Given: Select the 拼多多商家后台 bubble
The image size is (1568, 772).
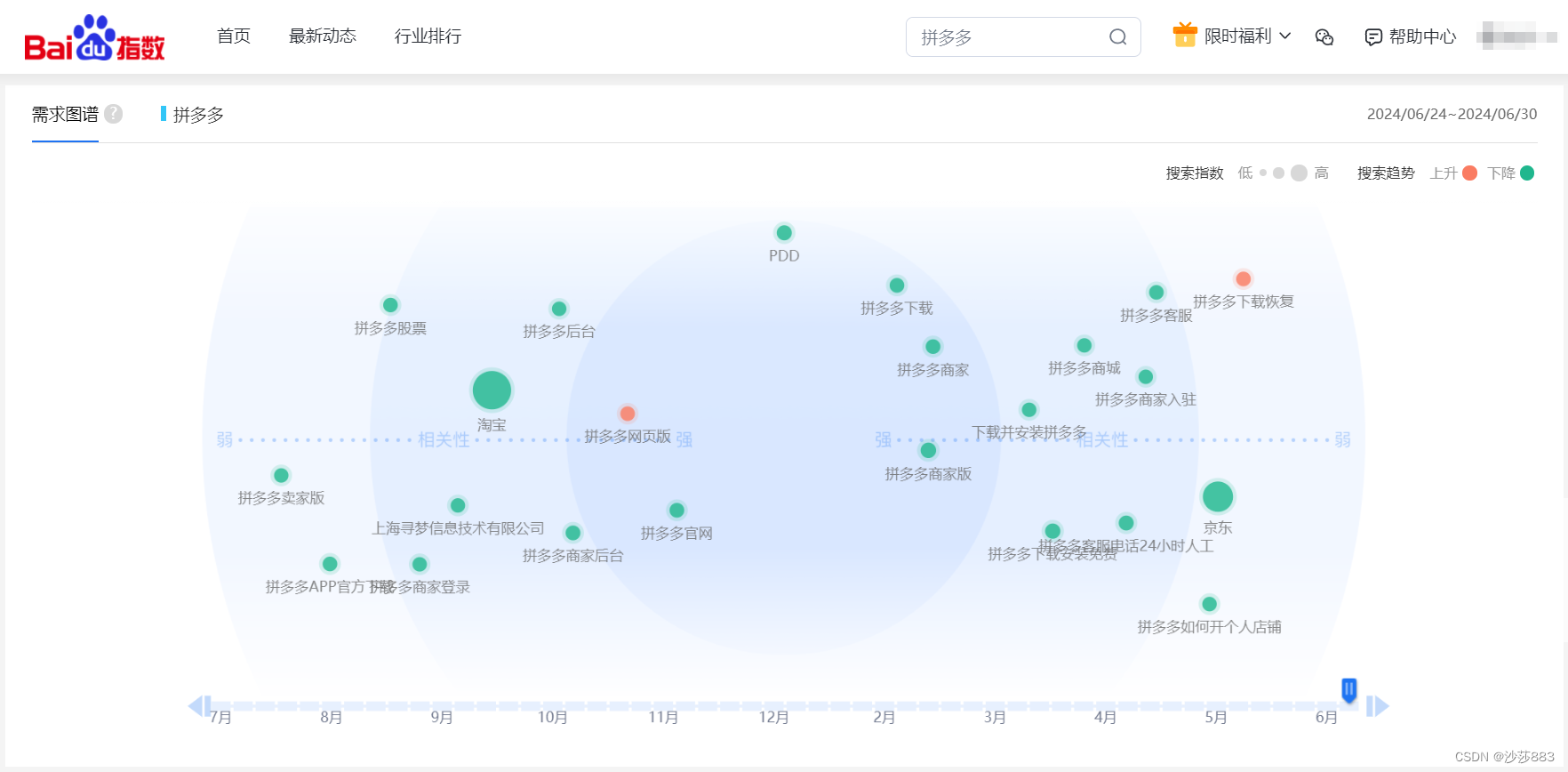Looking at the screenshot, I should click(x=572, y=533).
